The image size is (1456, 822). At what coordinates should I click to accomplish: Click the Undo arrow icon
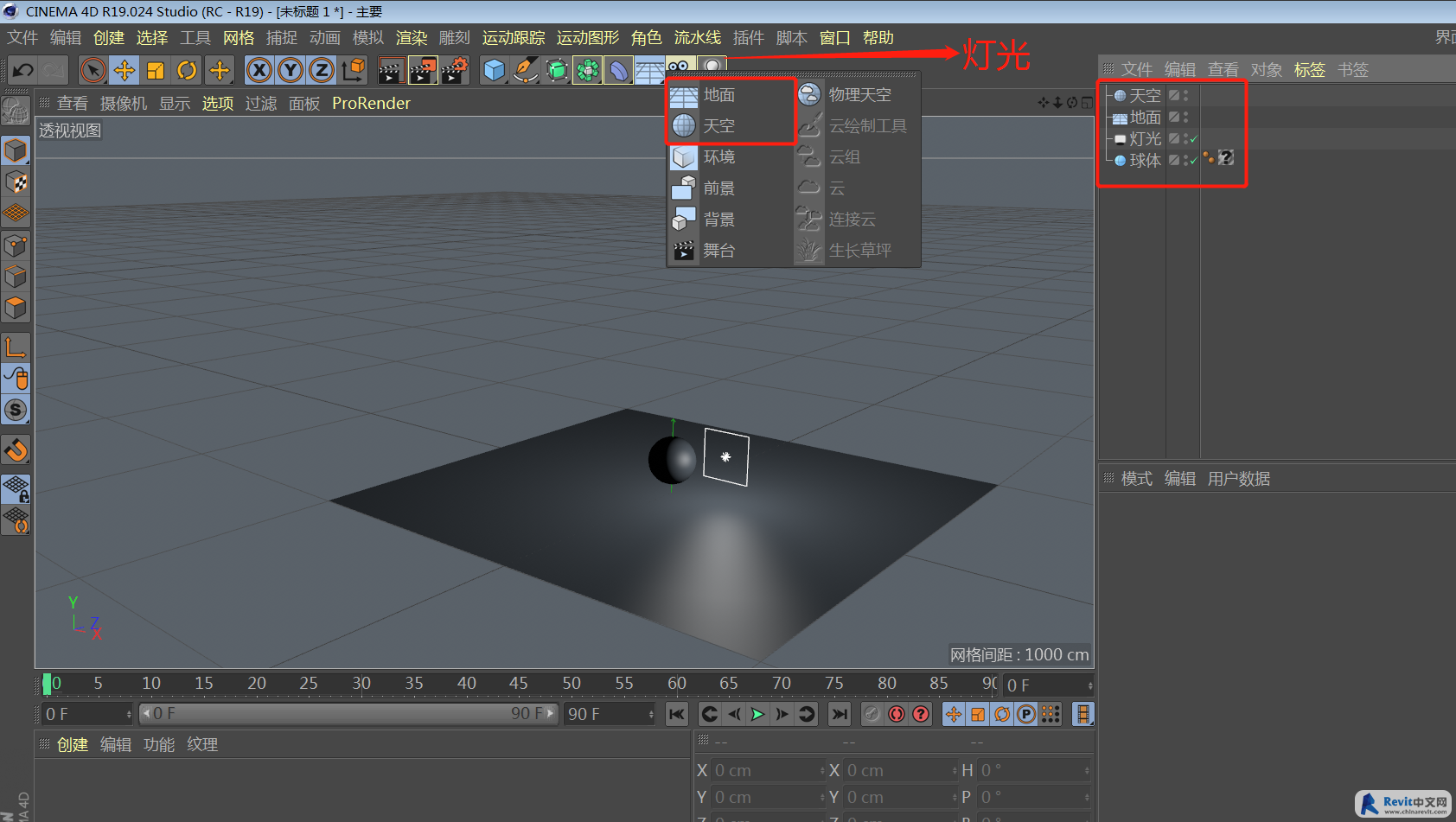click(23, 70)
